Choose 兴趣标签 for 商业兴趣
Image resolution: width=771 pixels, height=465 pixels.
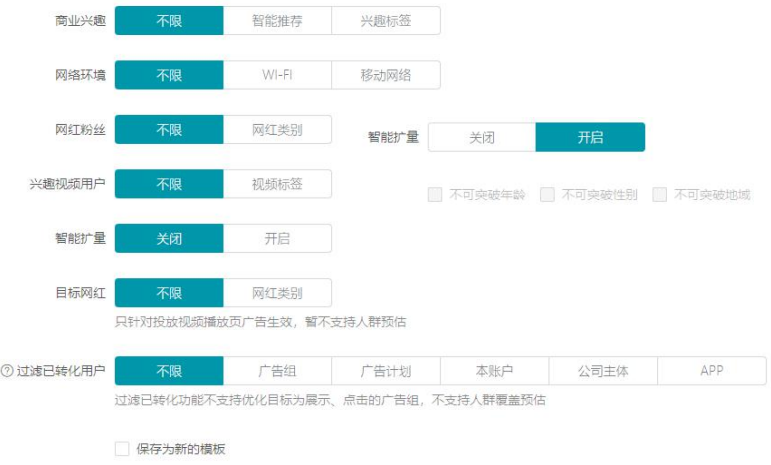click(x=386, y=21)
